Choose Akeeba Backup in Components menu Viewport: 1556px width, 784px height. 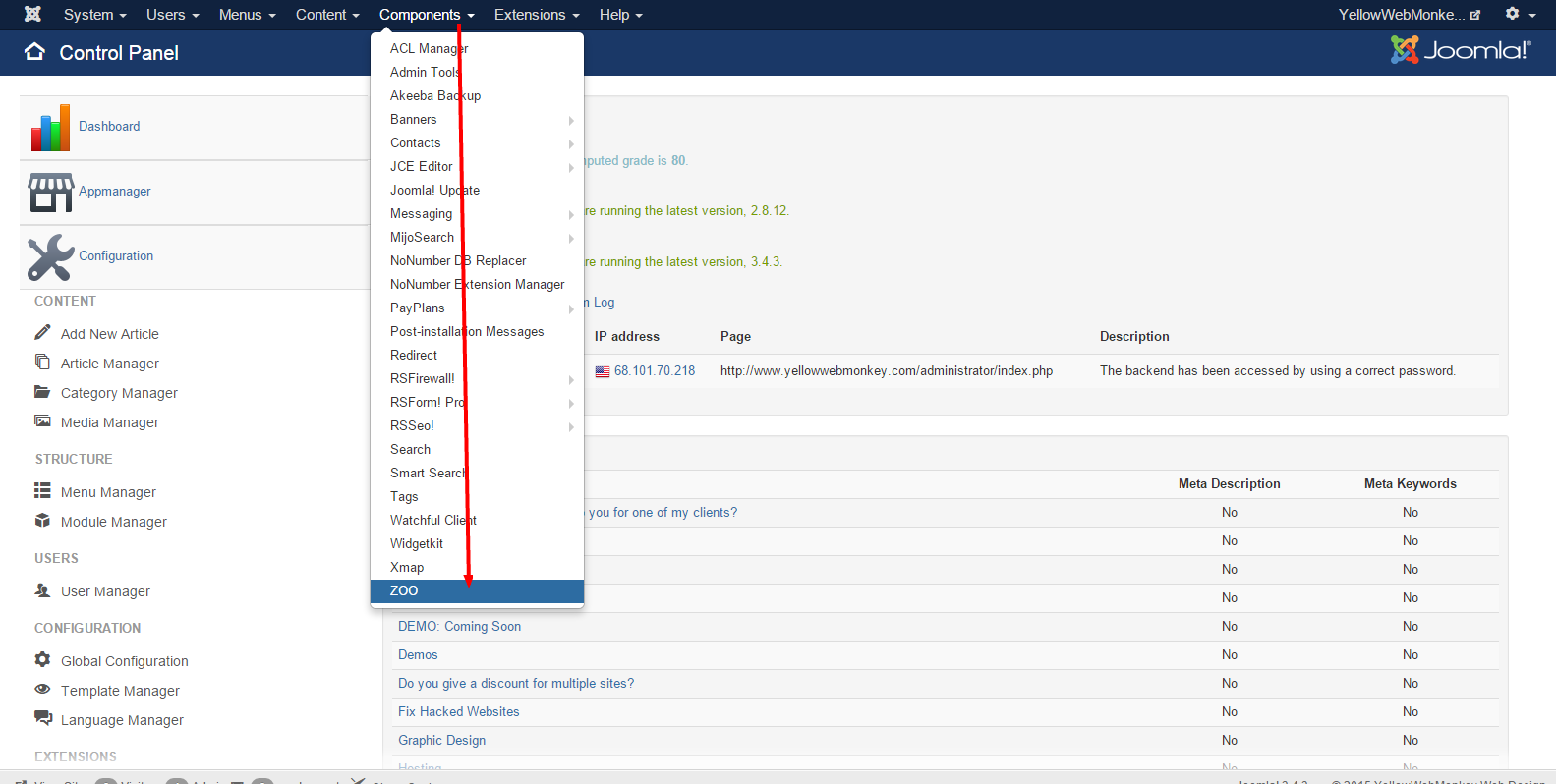[x=477, y=95]
